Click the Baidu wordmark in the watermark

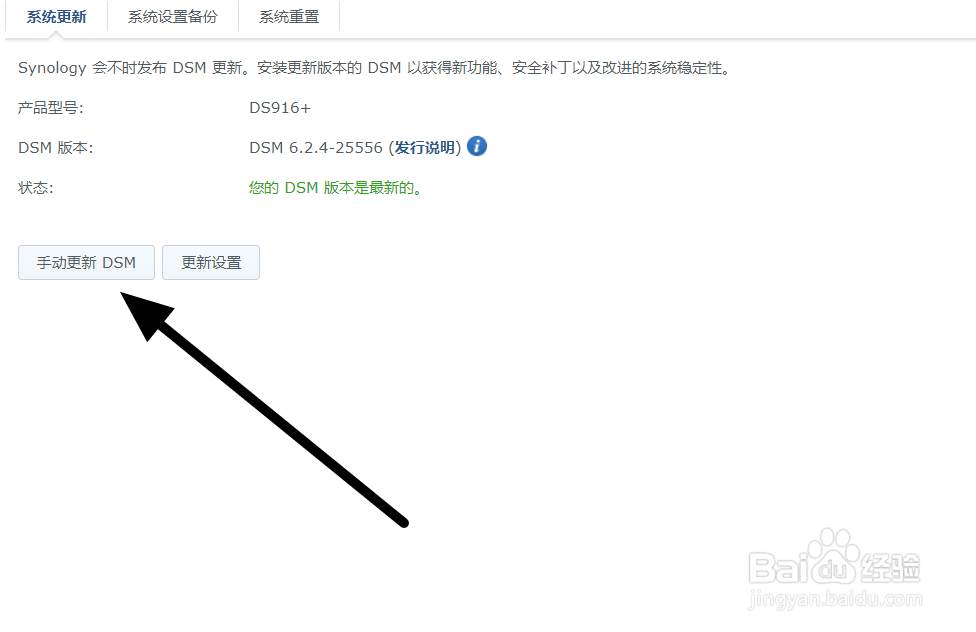pyautogui.click(x=804, y=567)
